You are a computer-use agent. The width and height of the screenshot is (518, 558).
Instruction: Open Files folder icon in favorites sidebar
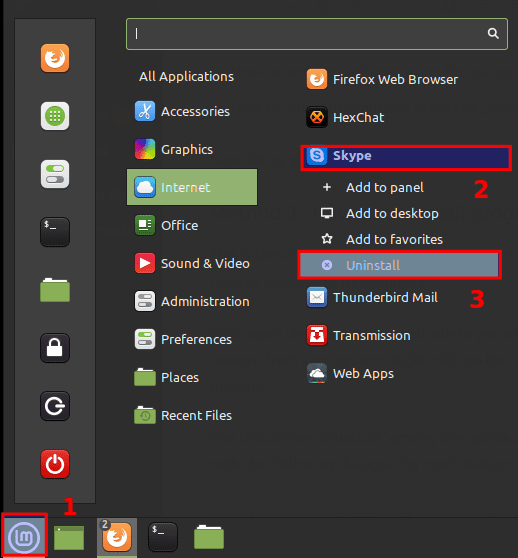click(x=55, y=290)
